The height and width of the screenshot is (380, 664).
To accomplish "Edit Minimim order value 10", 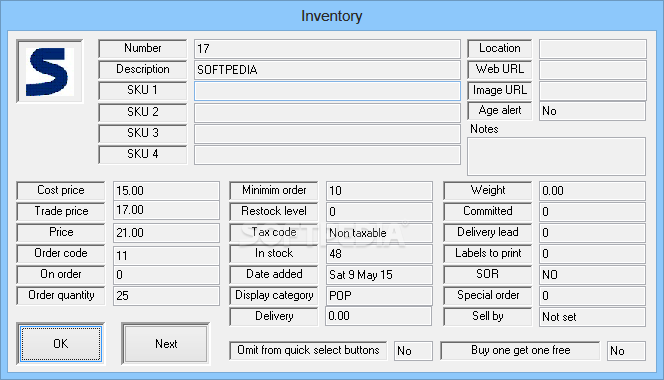I will [x=379, y=191].
